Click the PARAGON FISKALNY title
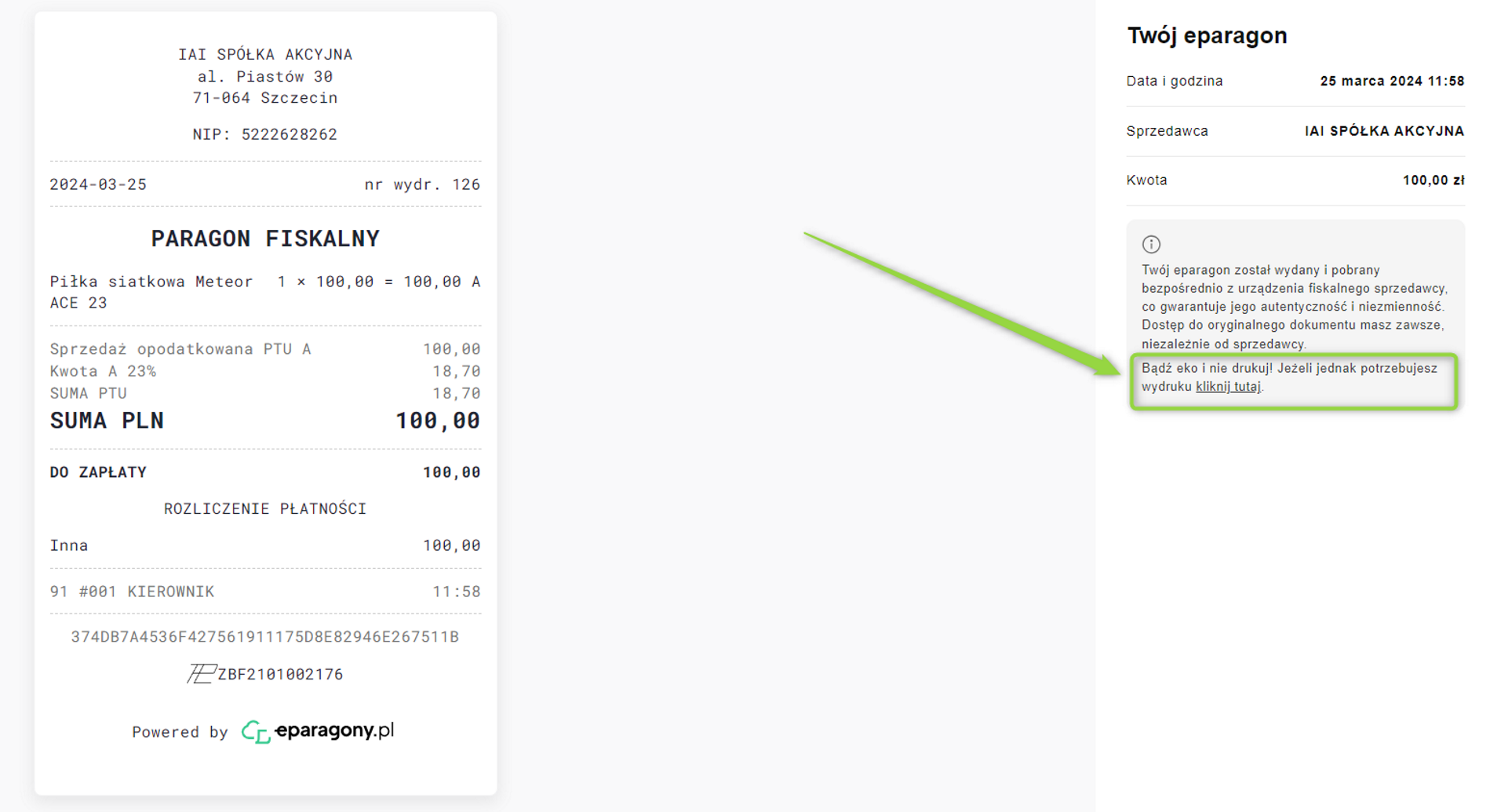Viewport: 1490px width, 812px height. click(x=265, y=239)
